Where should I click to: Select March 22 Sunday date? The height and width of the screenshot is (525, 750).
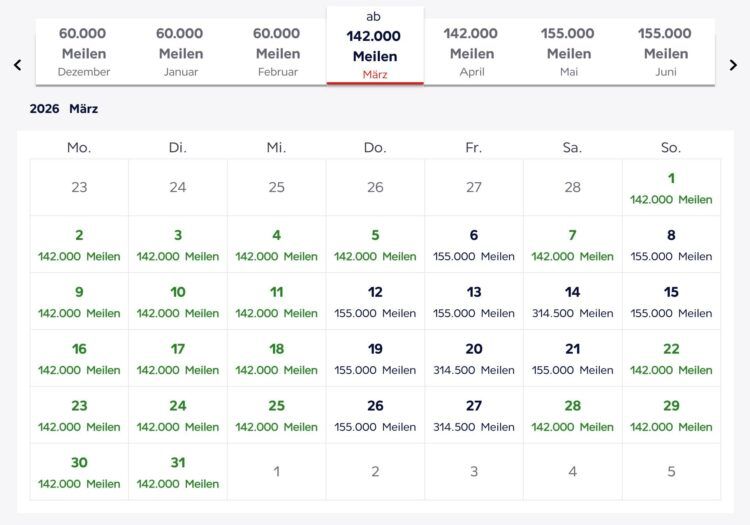click(x=671, y=359)
